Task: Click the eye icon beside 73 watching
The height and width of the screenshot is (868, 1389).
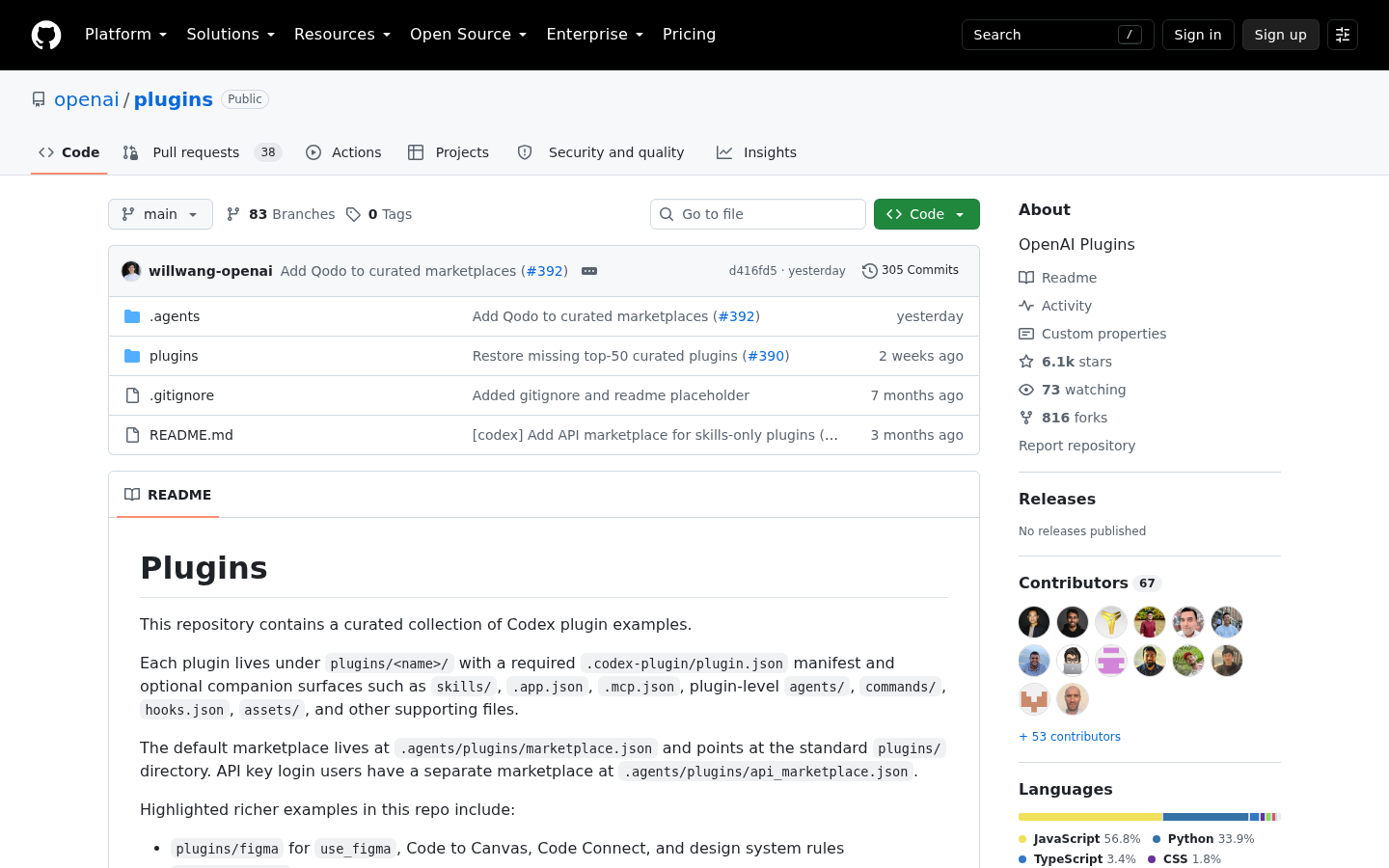Action: pos(1026,390)
